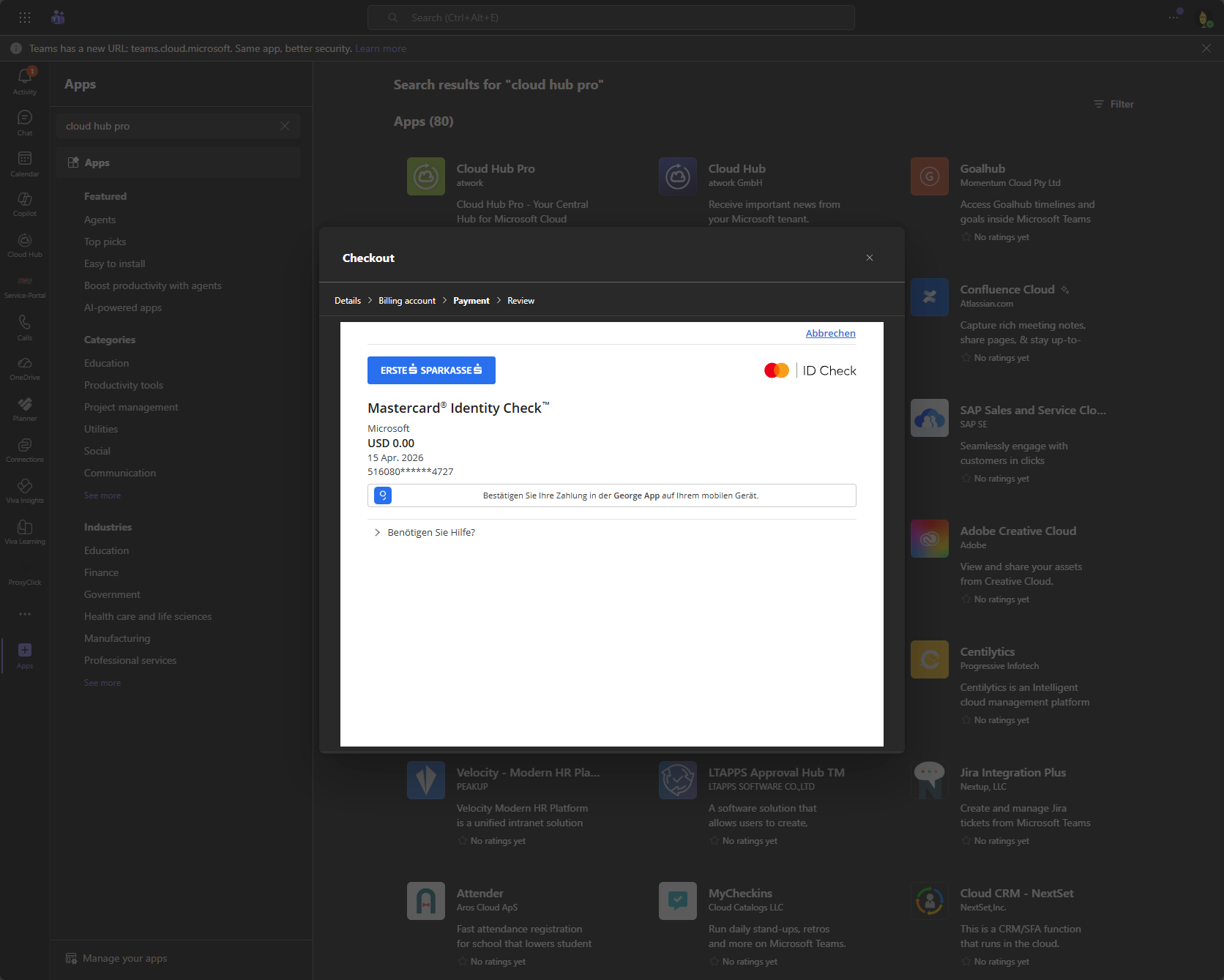1224x980 pixels.
Task: Open the profile avatar menu
Action: [x=1204, y=18]
